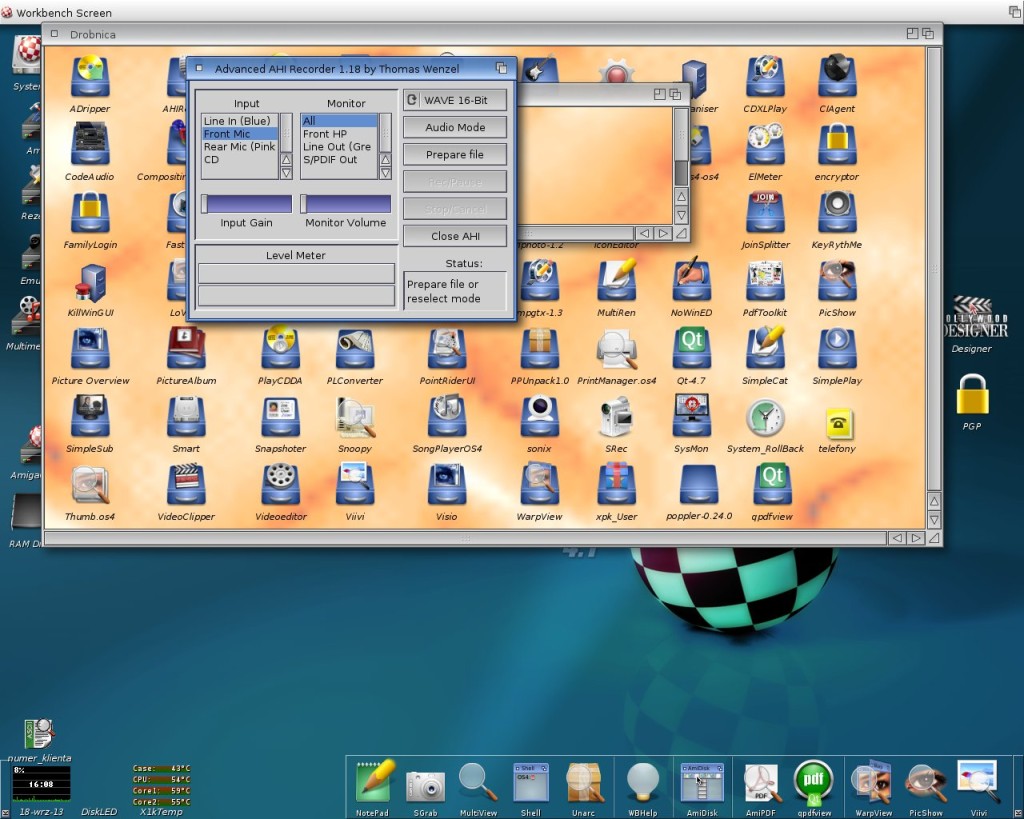Open the PGP padlock on desktop
1024x819 pixels.
(x=972, y=394)
